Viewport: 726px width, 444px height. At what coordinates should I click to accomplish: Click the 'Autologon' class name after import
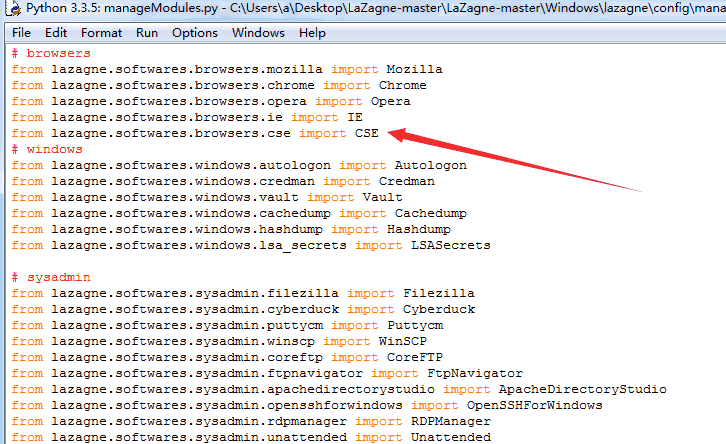430,166
